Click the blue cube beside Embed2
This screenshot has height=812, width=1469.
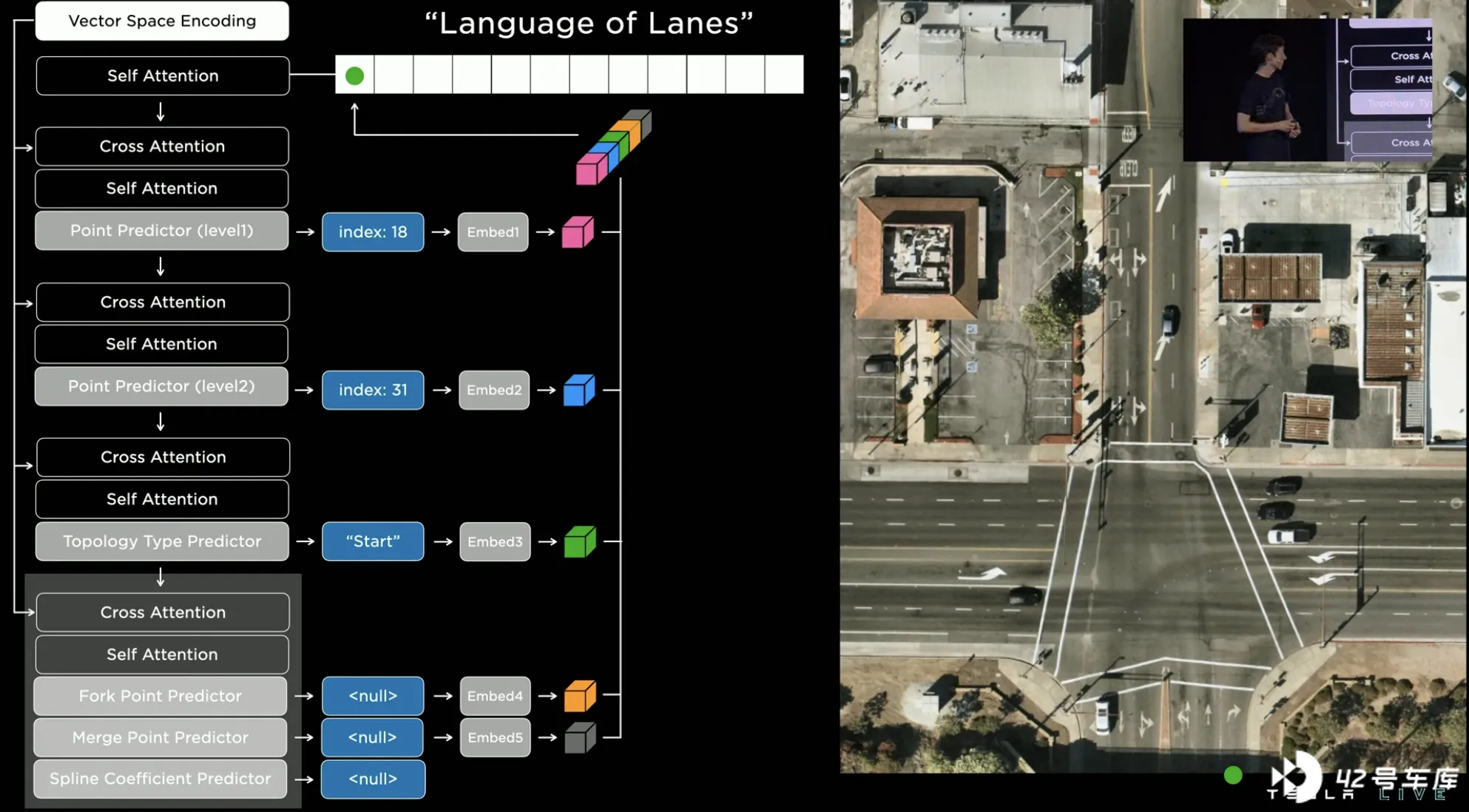(x=579, y=390)
